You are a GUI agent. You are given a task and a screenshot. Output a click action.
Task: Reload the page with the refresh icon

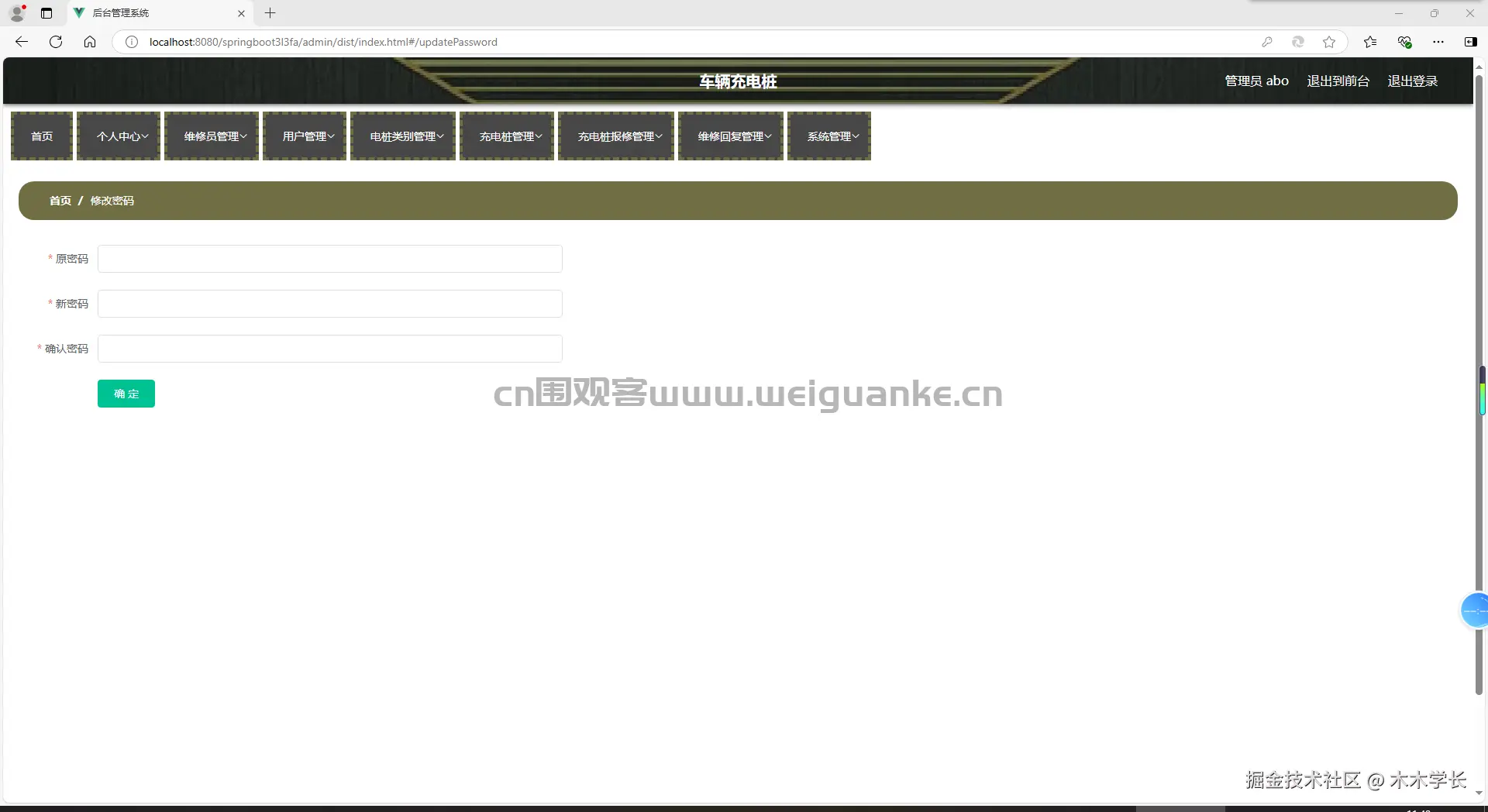[x=56, y=42]
